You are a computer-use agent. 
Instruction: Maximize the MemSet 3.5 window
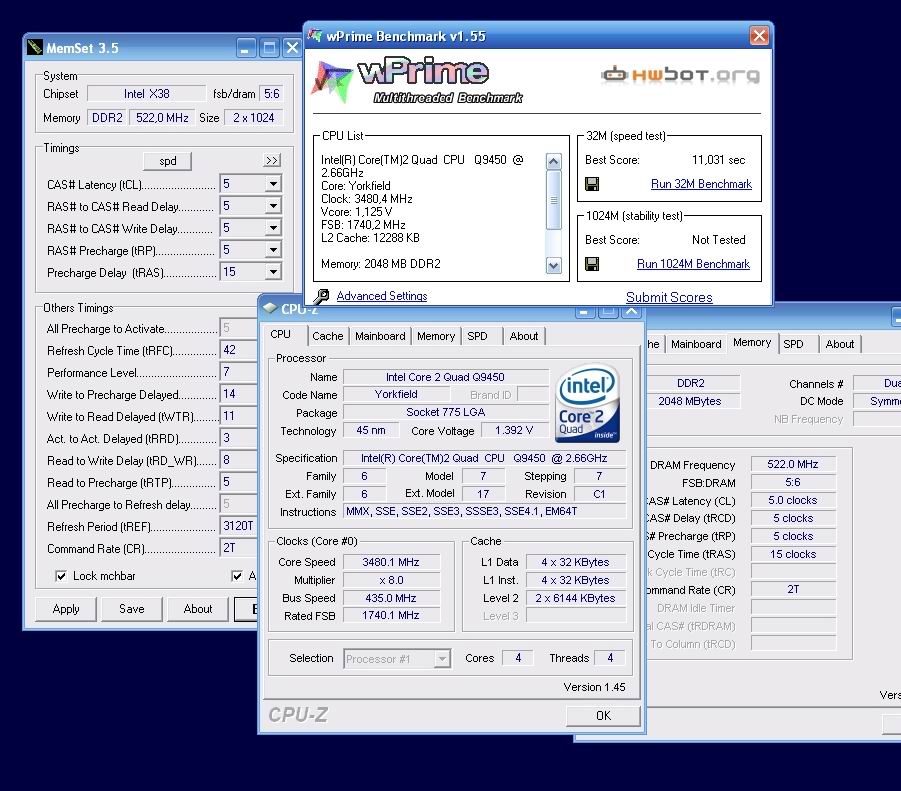269,48
